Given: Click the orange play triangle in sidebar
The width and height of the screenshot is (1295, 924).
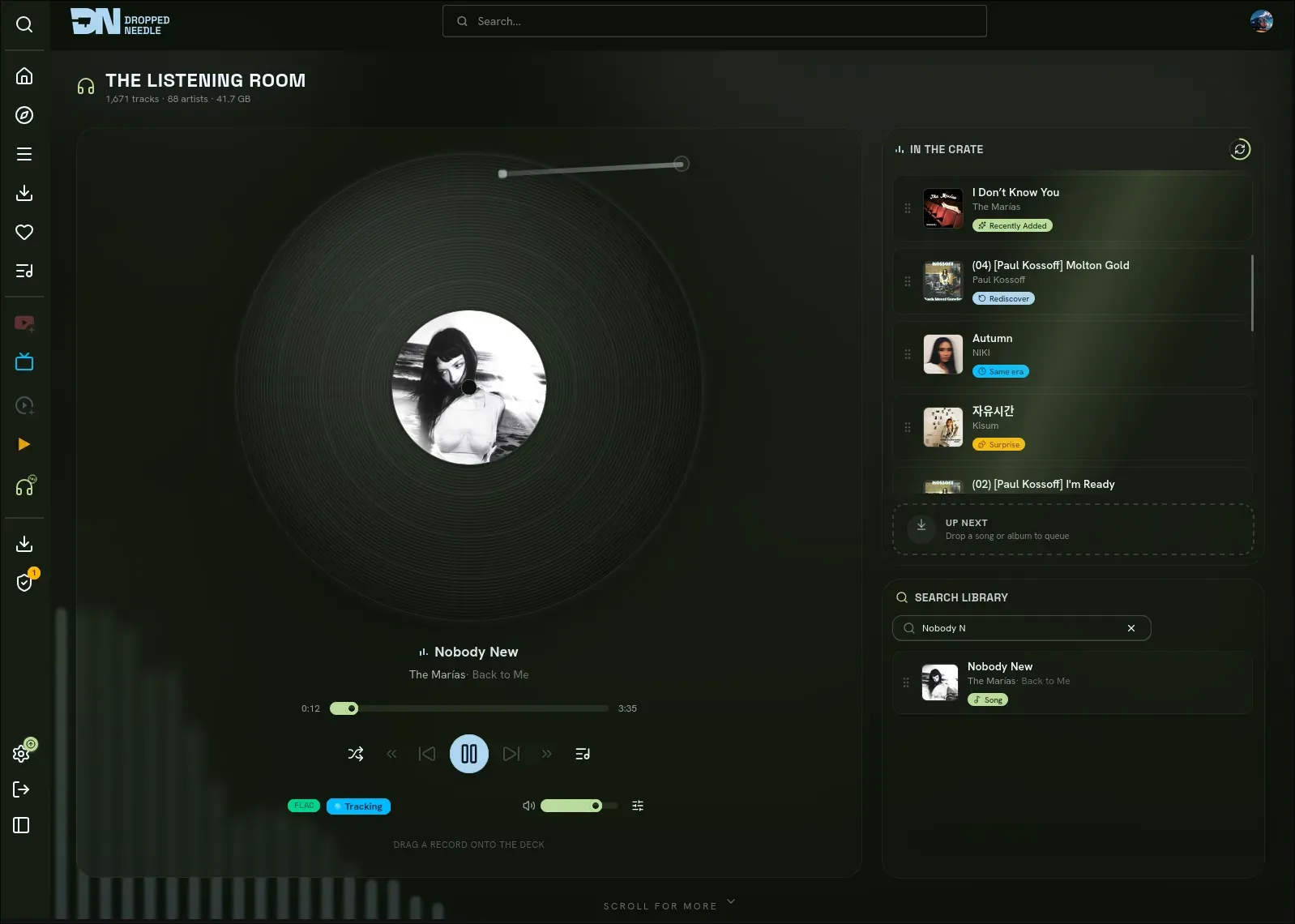Looking at the screenshot, I should click(x=24, y=444).
